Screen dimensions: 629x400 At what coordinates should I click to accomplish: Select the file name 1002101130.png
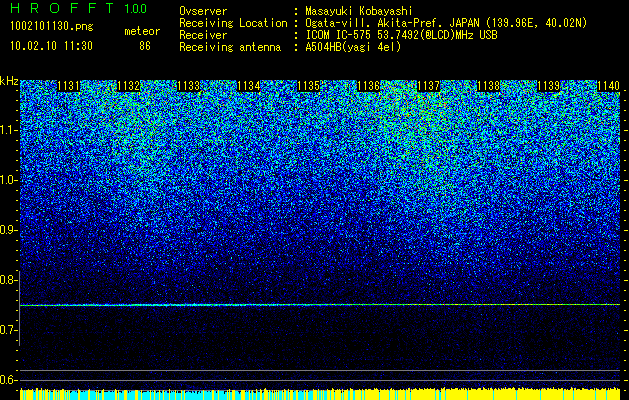click(x=52, y=26)
